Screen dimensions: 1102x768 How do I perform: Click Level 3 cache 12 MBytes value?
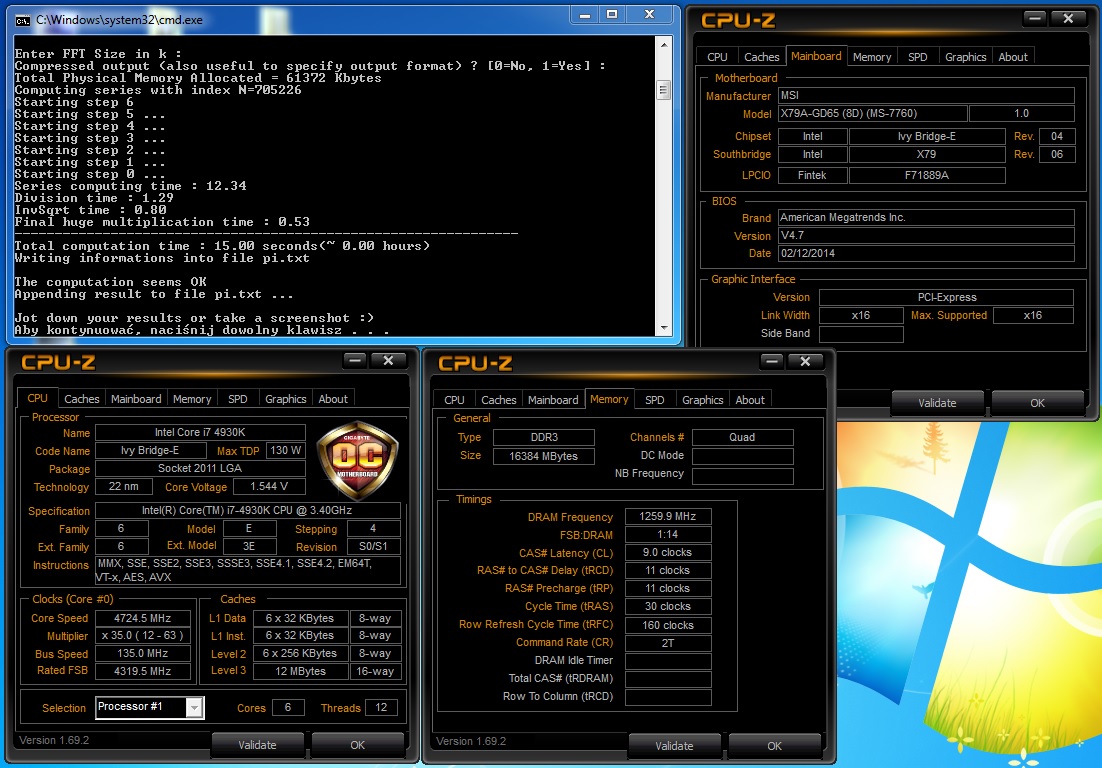[x=300, y=671]
